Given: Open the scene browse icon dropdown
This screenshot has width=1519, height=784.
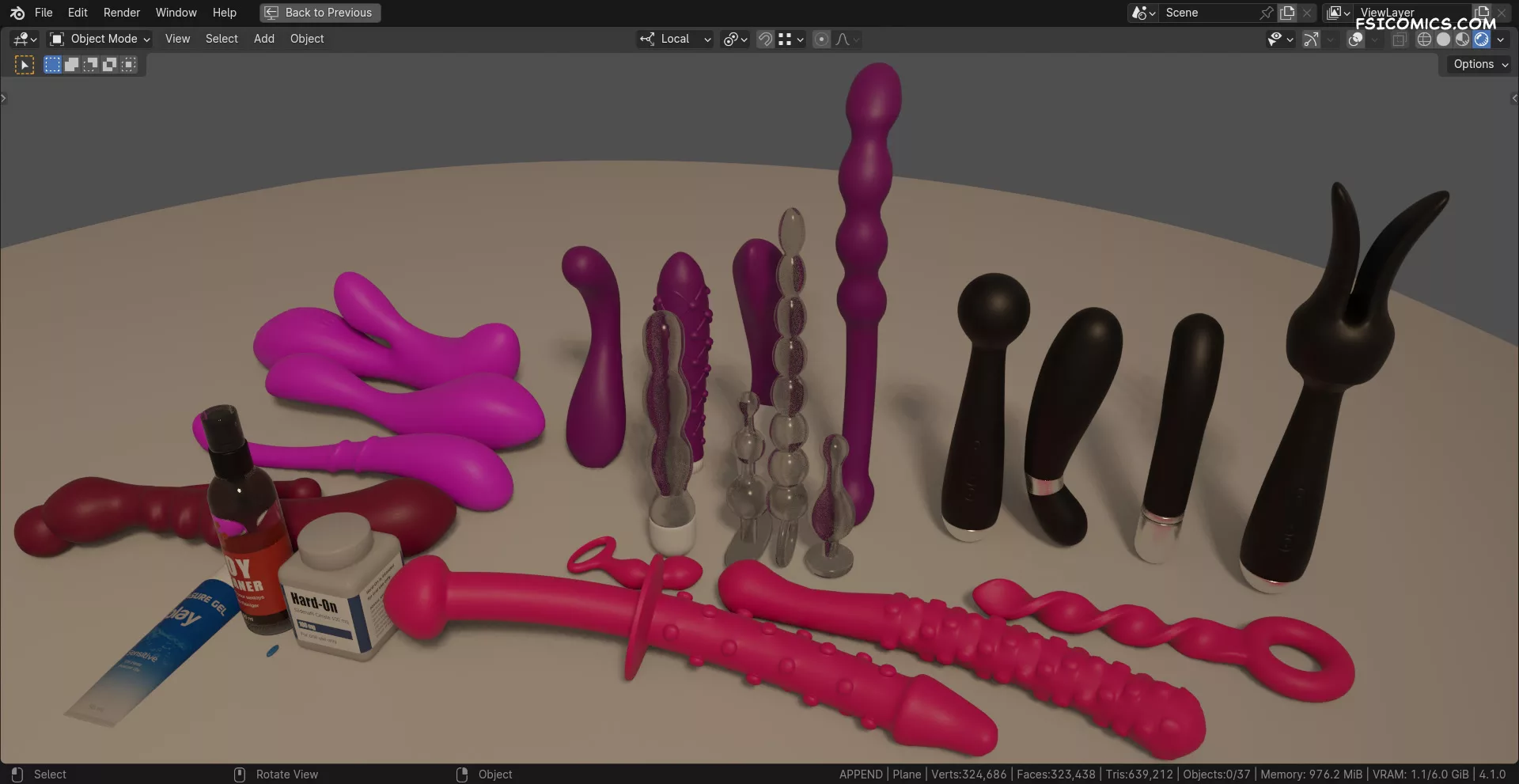Looking at the screenshot, I should [x=1144, y=13].
